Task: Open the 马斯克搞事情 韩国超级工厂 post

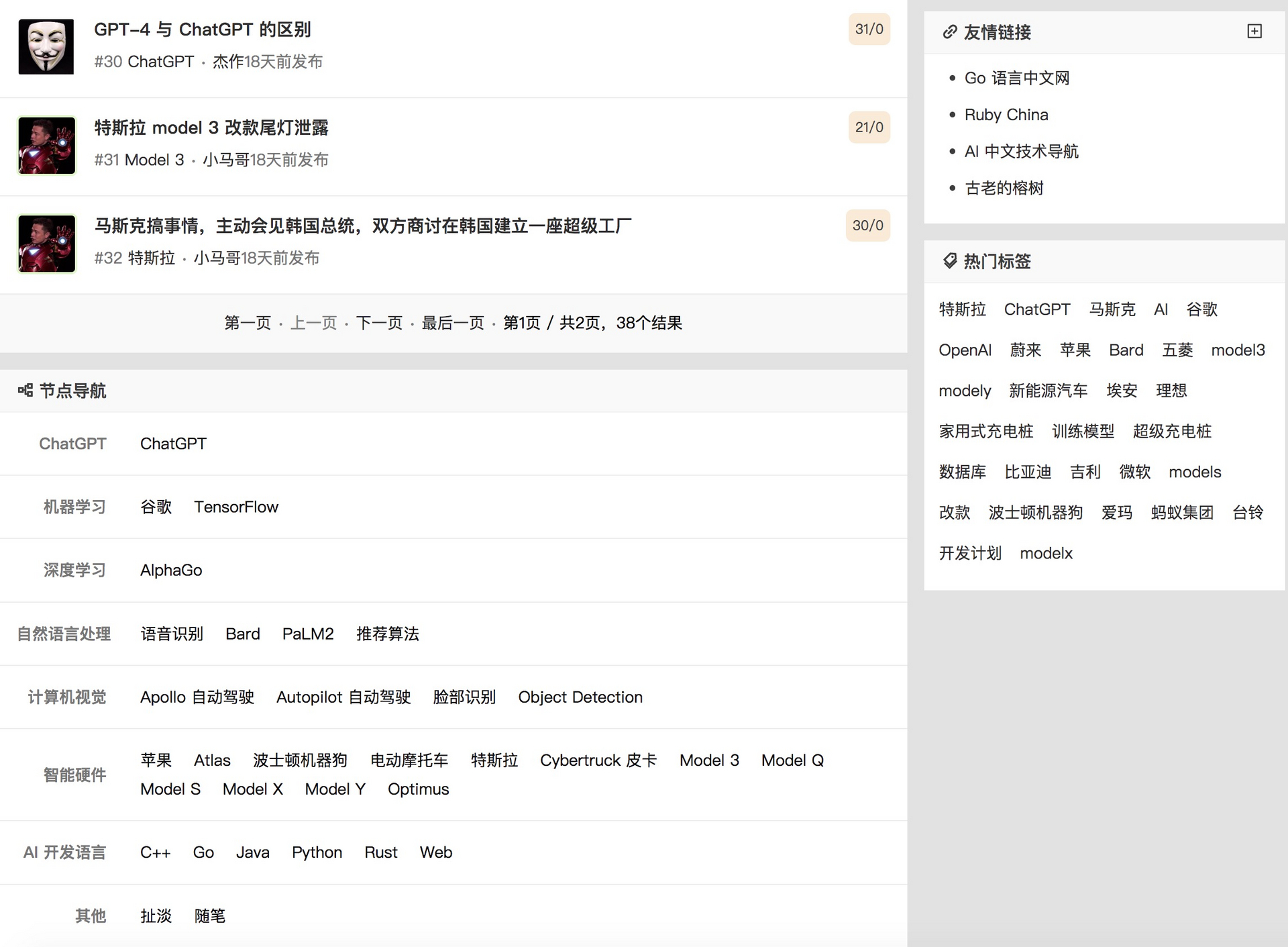Action: pos(363,226)
